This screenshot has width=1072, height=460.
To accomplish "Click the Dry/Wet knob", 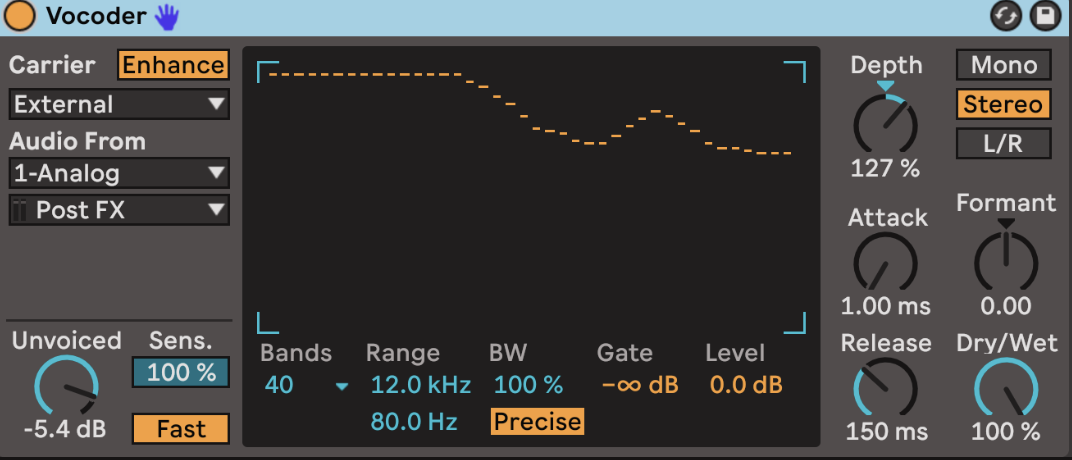I will point(1006,388).
